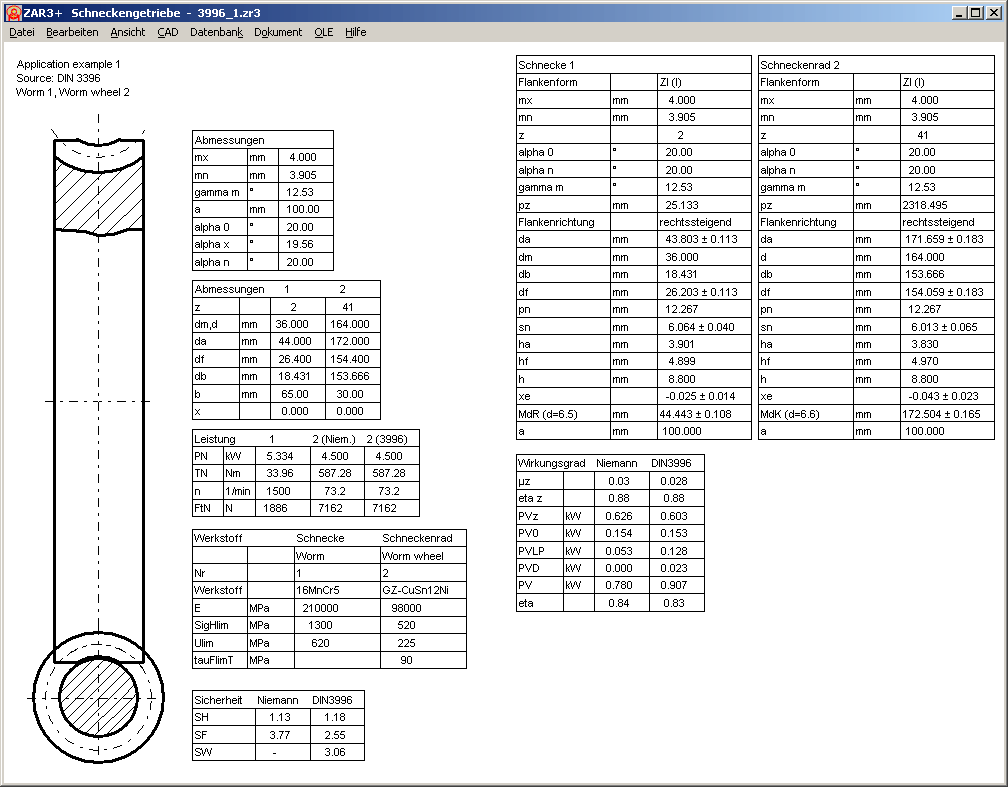Select the Schneckenrad 2 table header

[x=800, y=65]
